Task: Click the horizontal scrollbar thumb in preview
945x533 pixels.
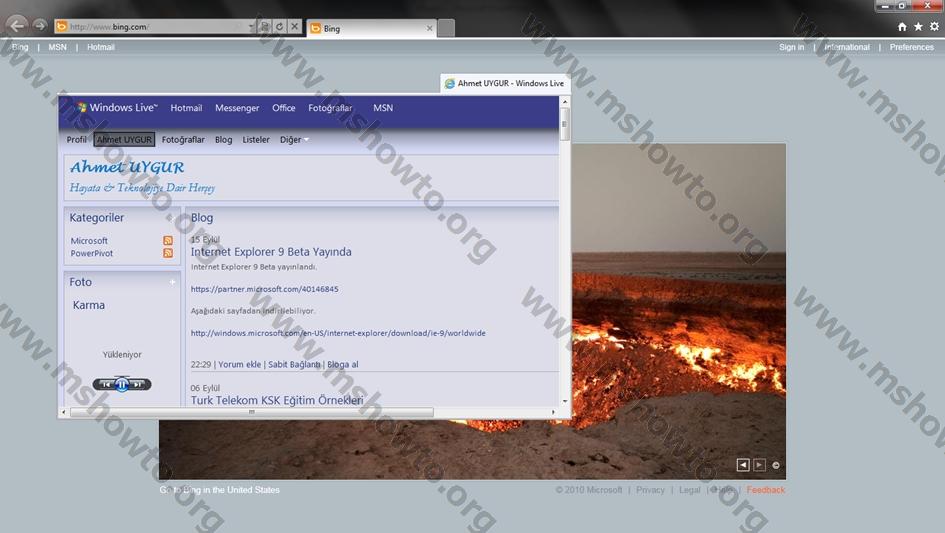Action: pos(252,412)
